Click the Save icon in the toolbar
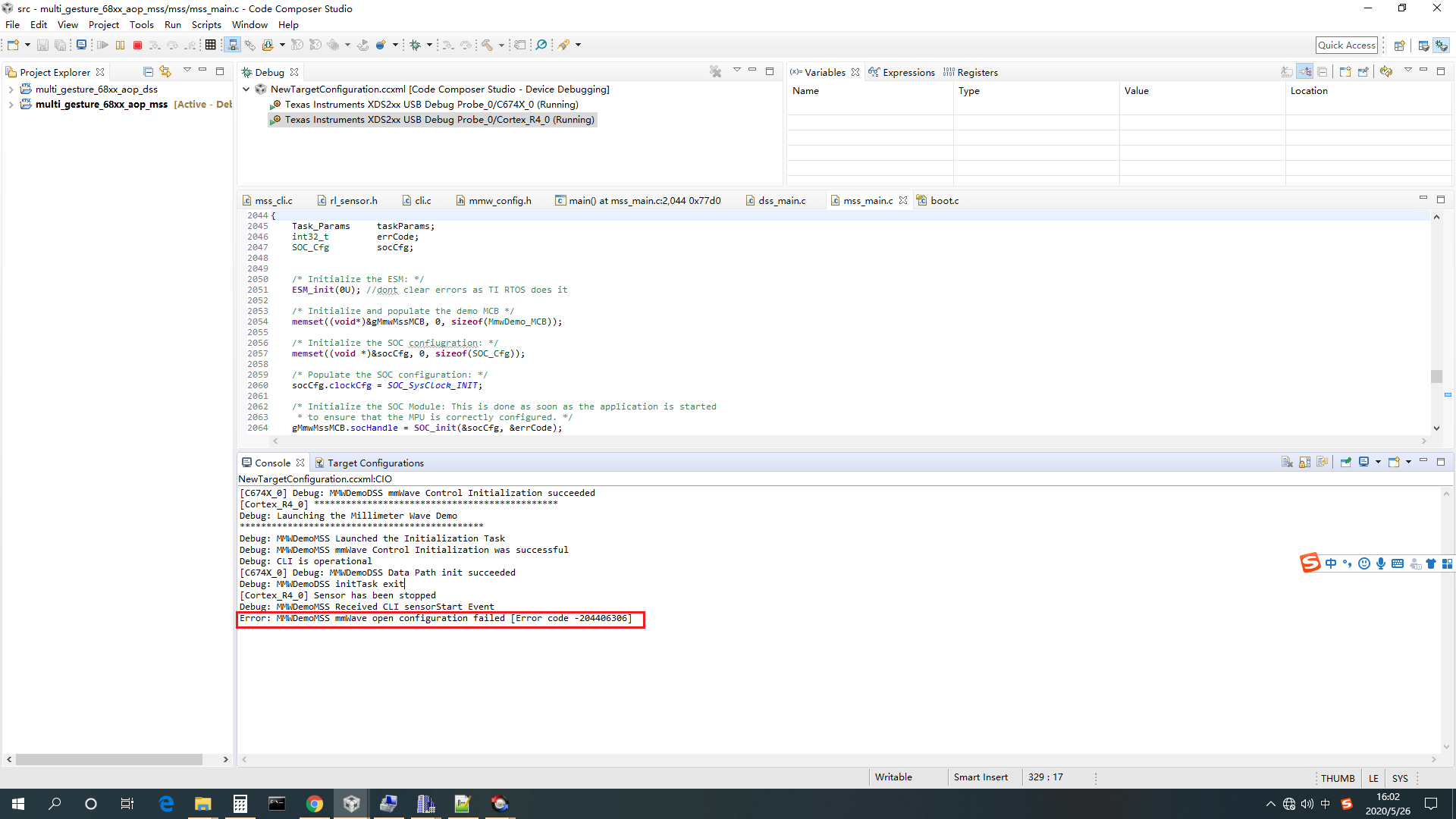Viewport: 1456px width, 819px height. 42,45
